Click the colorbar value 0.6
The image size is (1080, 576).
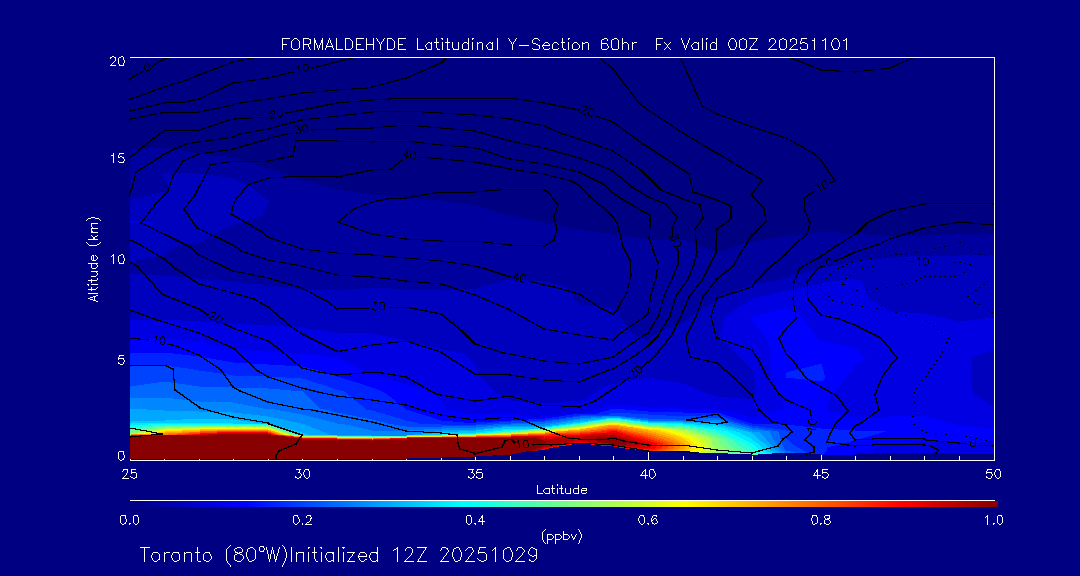648,520
